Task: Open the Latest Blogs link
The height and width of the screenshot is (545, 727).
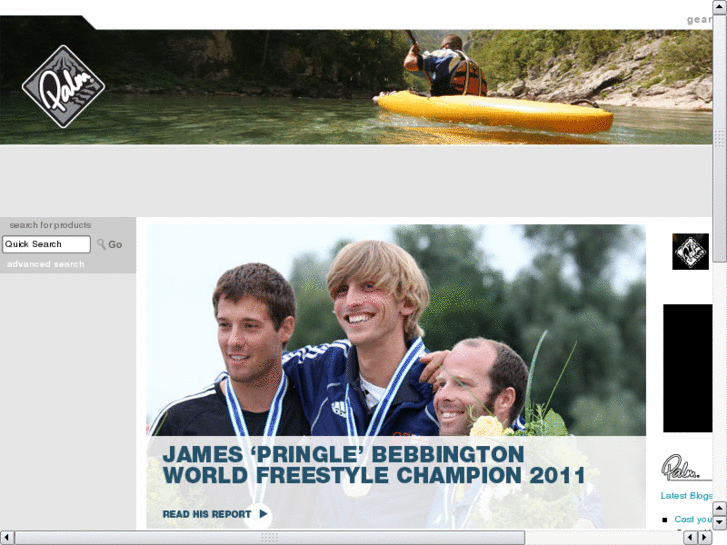Action: (686, 495)
